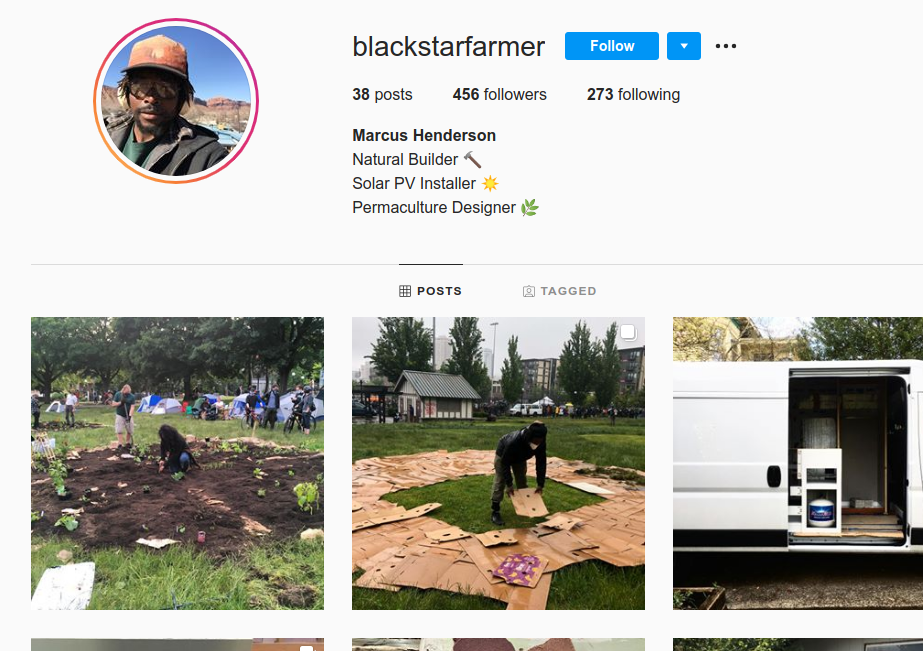This screenshot has width=923, height=651.
Task: Follow the blackstarfarmer account
Action: [x=612, y=46]
